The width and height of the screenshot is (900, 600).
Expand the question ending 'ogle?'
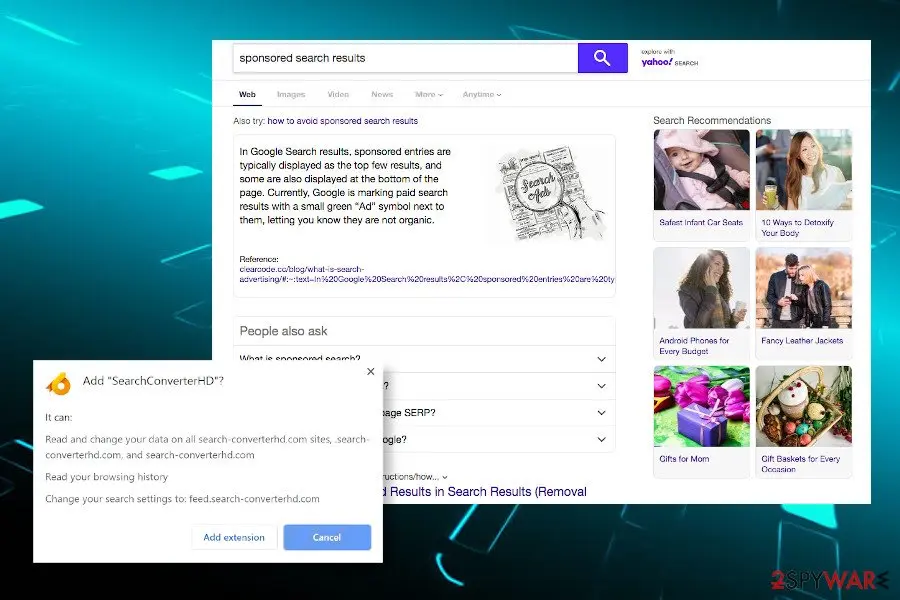pos(499,440)
